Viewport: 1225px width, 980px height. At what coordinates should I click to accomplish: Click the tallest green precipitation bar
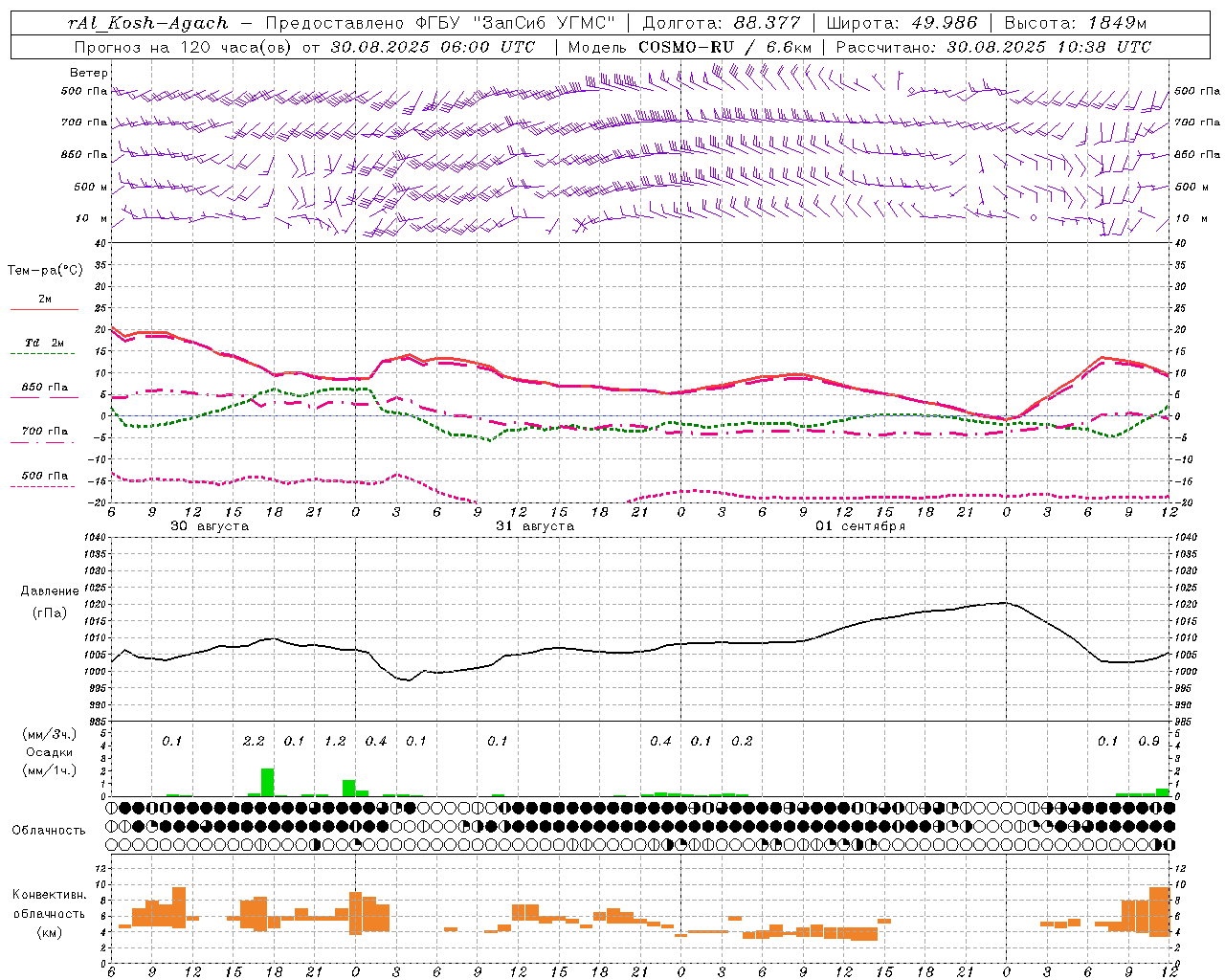(x=268, y=782)
